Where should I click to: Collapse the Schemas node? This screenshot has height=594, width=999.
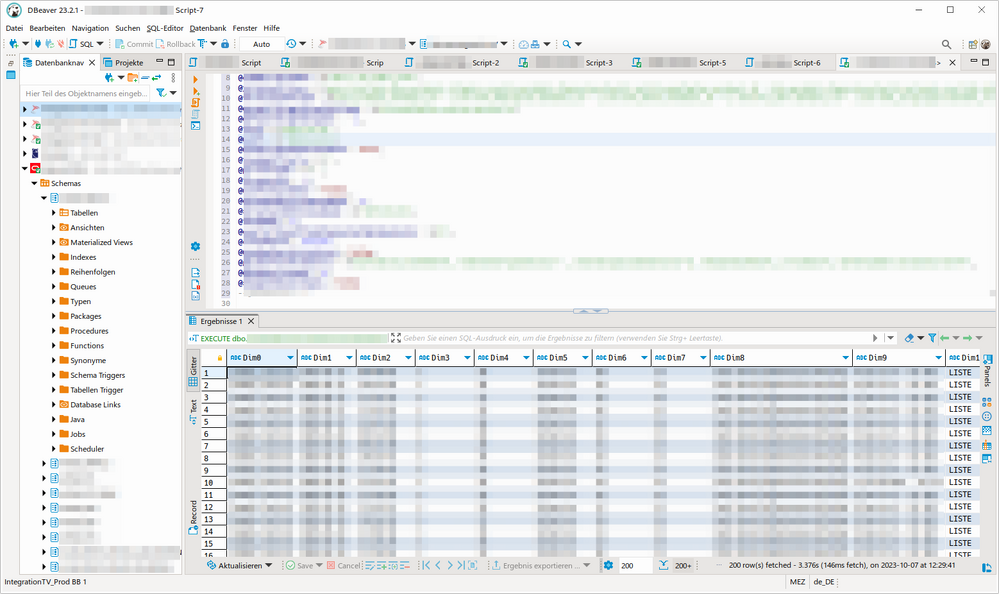(x=34, y=183)
